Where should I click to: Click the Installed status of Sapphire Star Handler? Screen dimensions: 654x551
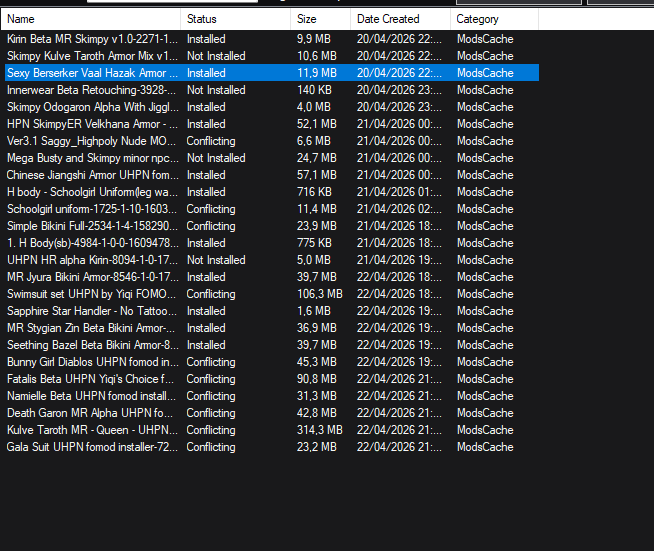pos(206,311)
